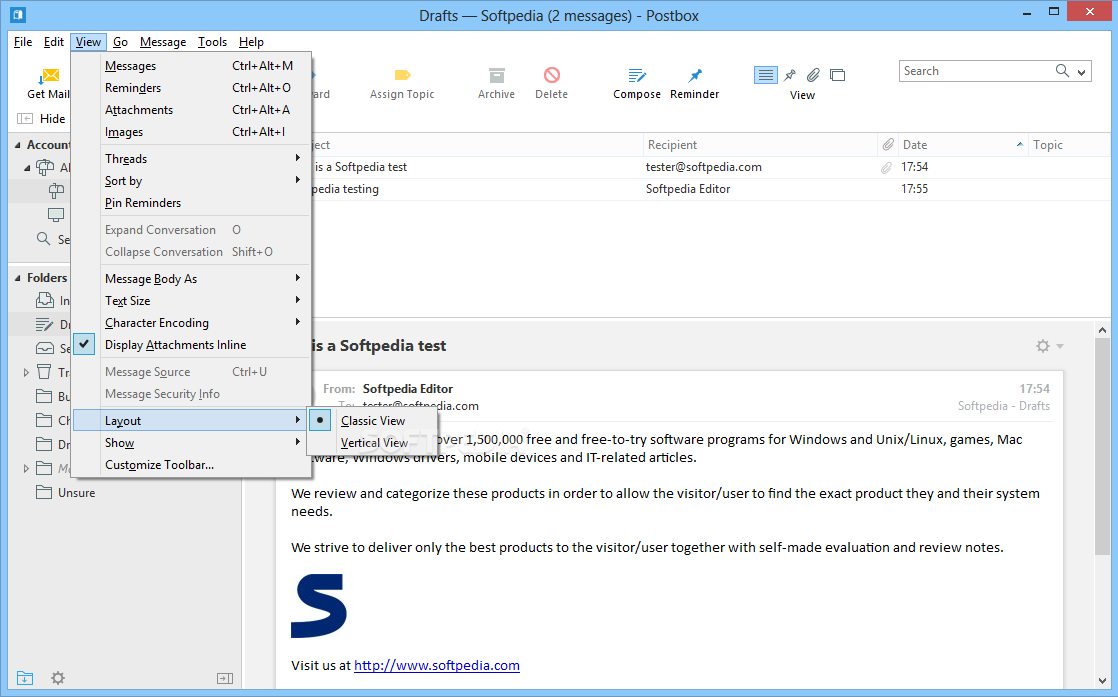Open the Message Body As submenu
Image resolution: width=1118 pixels, height=697 pixels.
[191, 279]
